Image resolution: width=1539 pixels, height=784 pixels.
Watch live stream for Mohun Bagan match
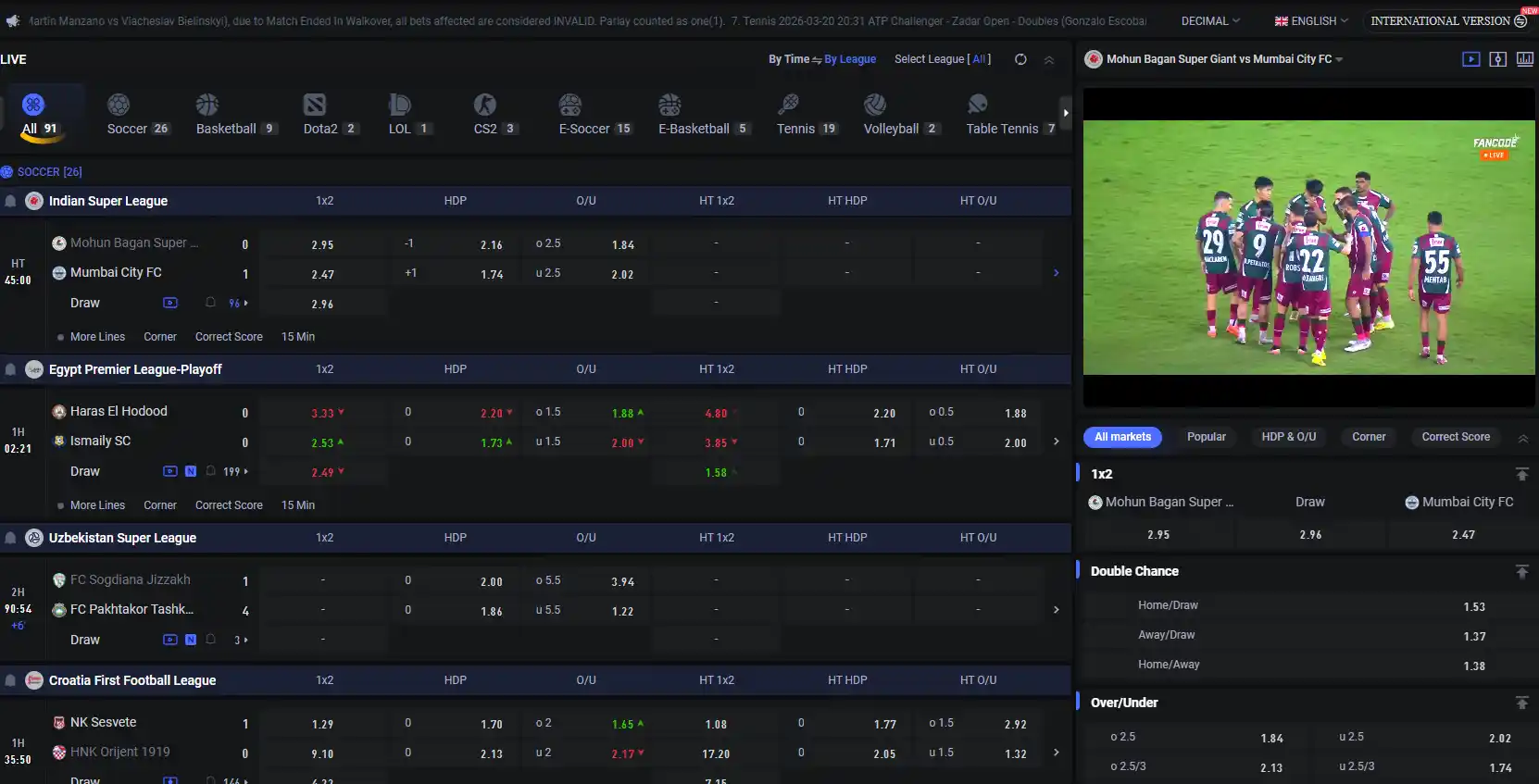click(170, 303)
